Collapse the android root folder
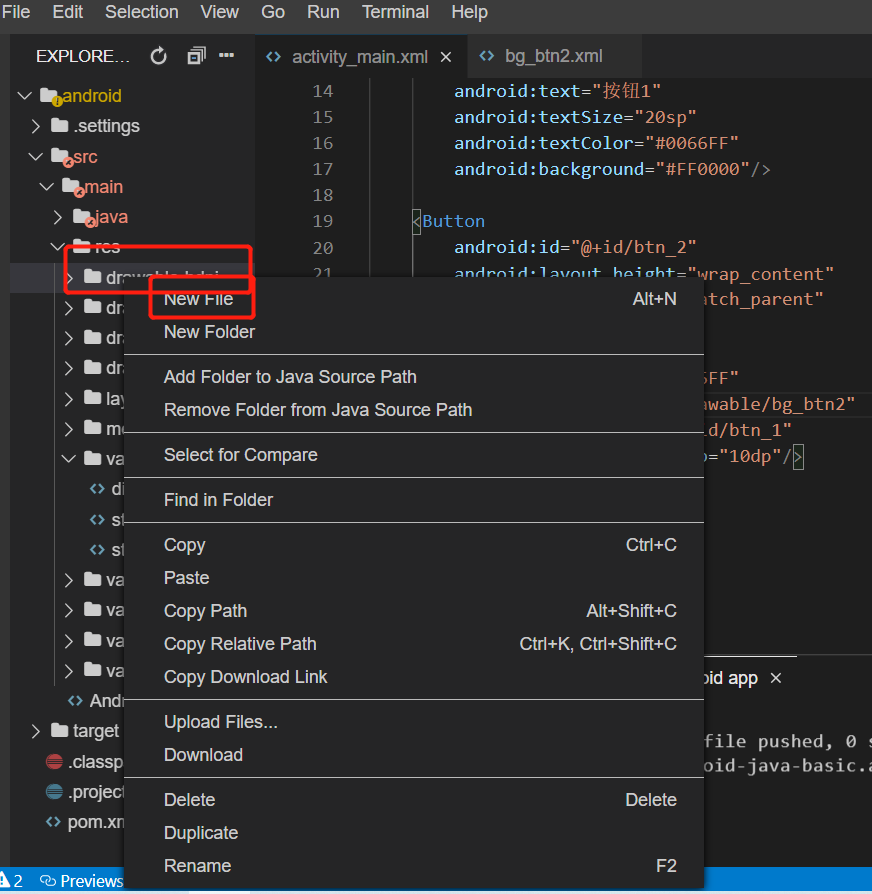 click(x=25, y=95)
